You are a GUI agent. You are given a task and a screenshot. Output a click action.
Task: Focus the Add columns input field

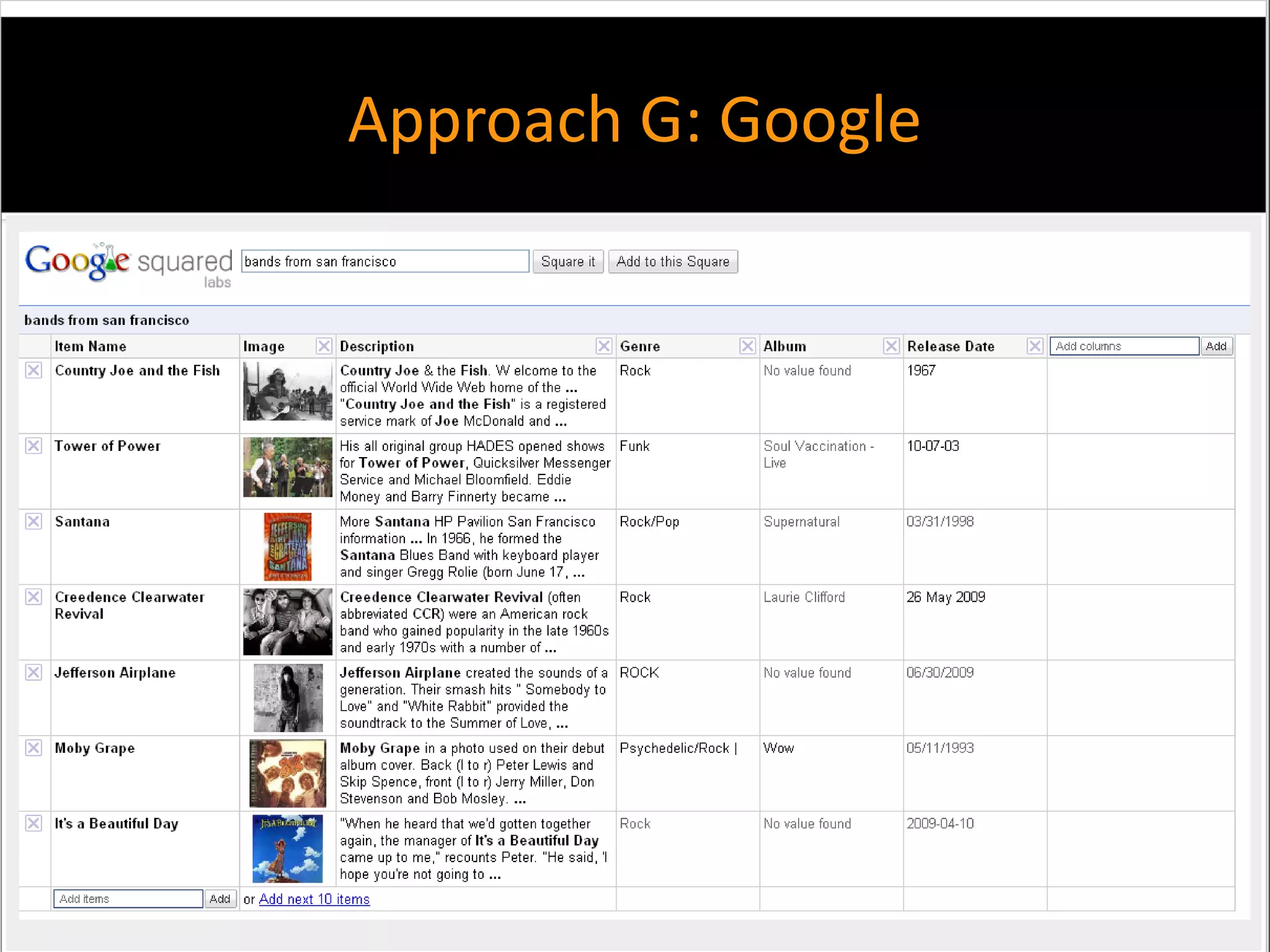coord(1124,346)
